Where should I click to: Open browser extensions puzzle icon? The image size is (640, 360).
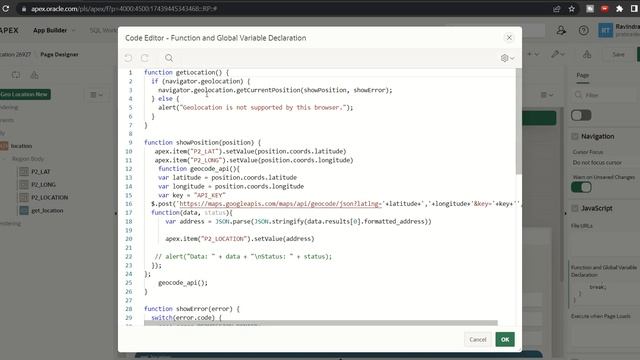619,9
